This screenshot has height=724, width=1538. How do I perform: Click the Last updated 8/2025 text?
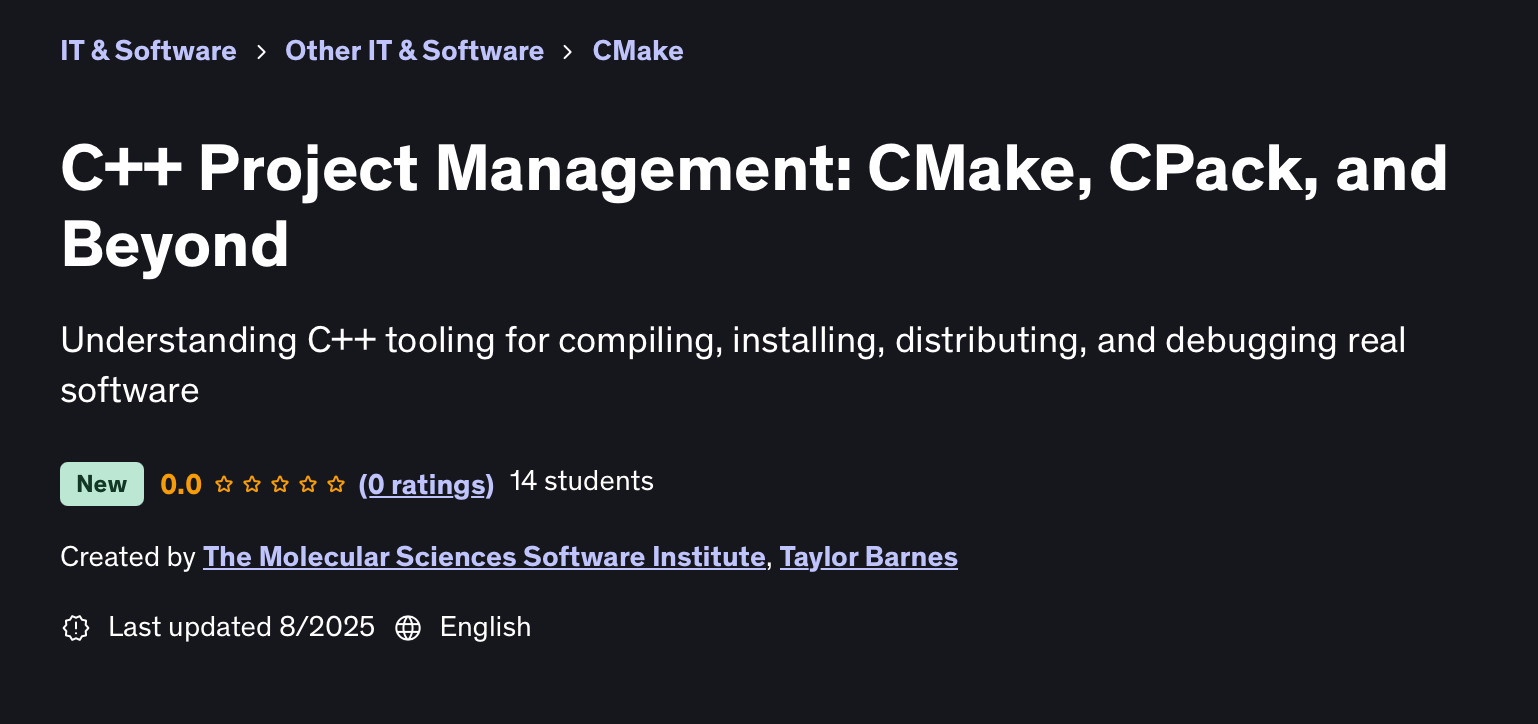coord(242,627)
